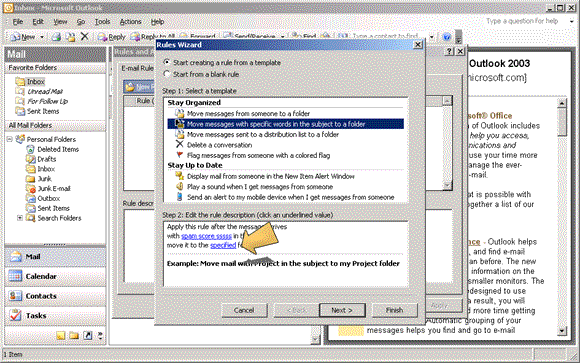
Task: Collapse the Personal Folders tree node
Action: point(10,139)
